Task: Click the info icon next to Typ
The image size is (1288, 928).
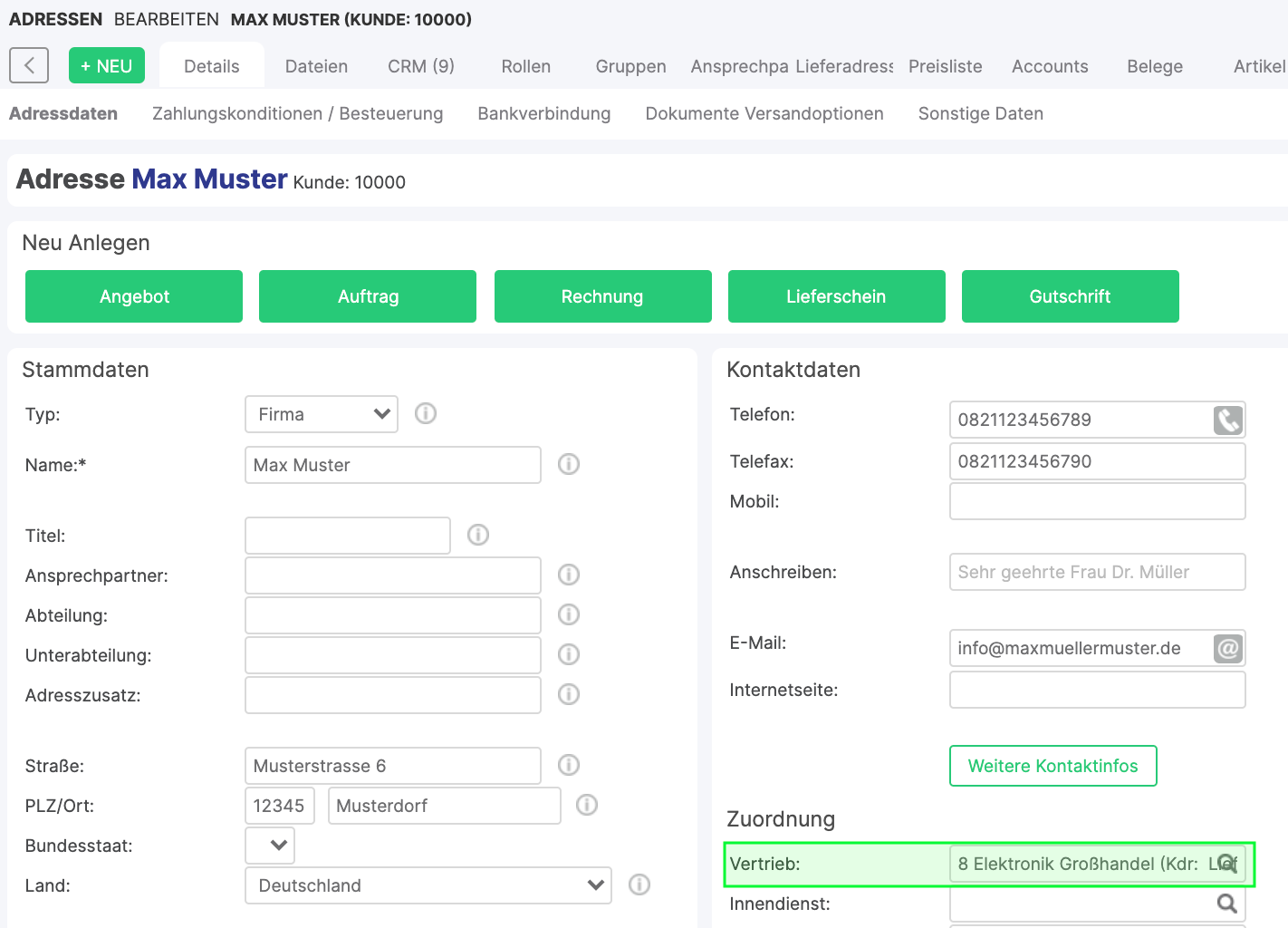Action: [x=426, y=414]
